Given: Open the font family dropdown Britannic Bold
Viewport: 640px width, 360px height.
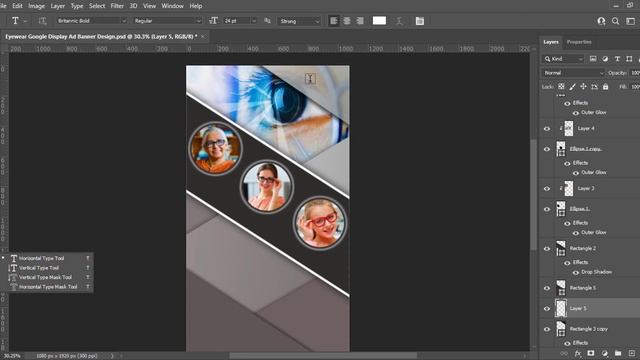Looking at the screenshot, I should [91, 21].
